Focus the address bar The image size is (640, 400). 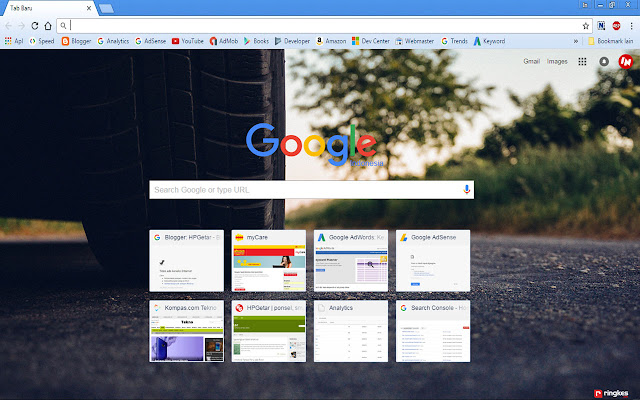pos(324,26)
